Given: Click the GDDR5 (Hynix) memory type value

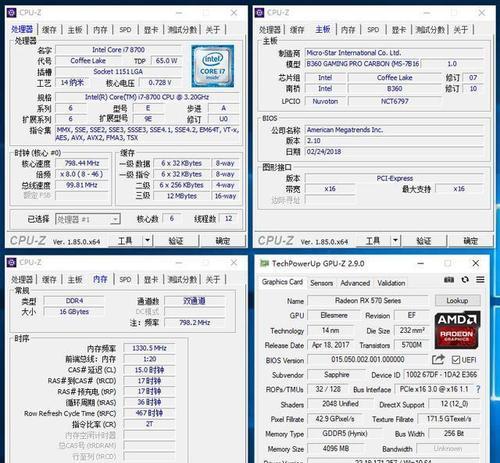Looking at the screenshot, I should coord(345,433).
